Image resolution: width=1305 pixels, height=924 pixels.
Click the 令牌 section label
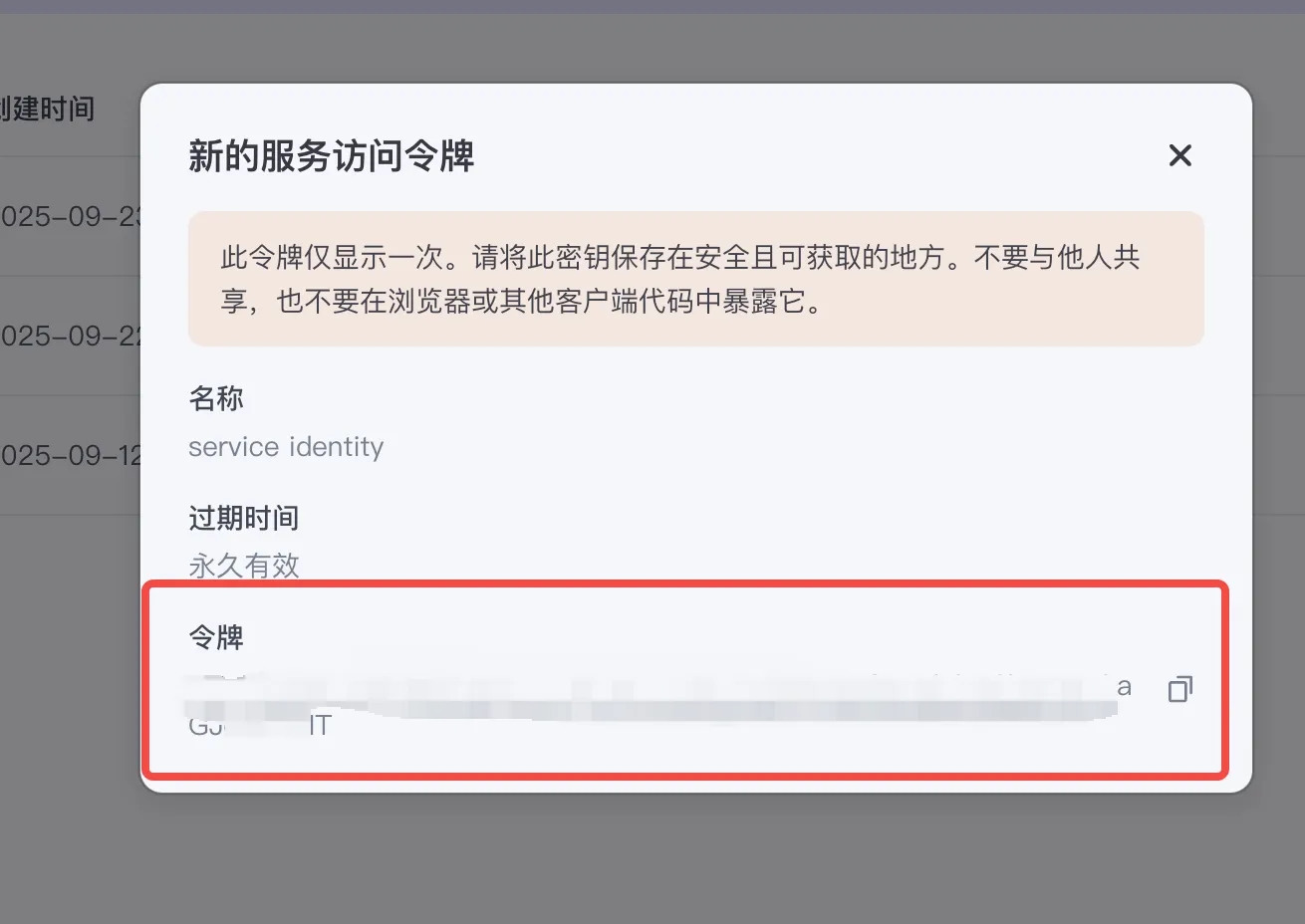tap(216, 637)
